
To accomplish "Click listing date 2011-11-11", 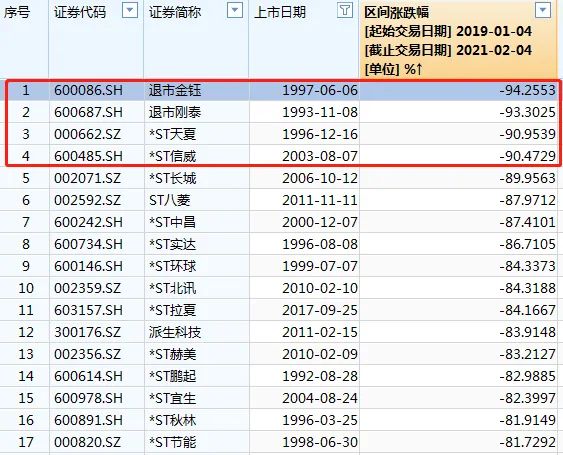I will pyautogui.click(x=320, y=200).
